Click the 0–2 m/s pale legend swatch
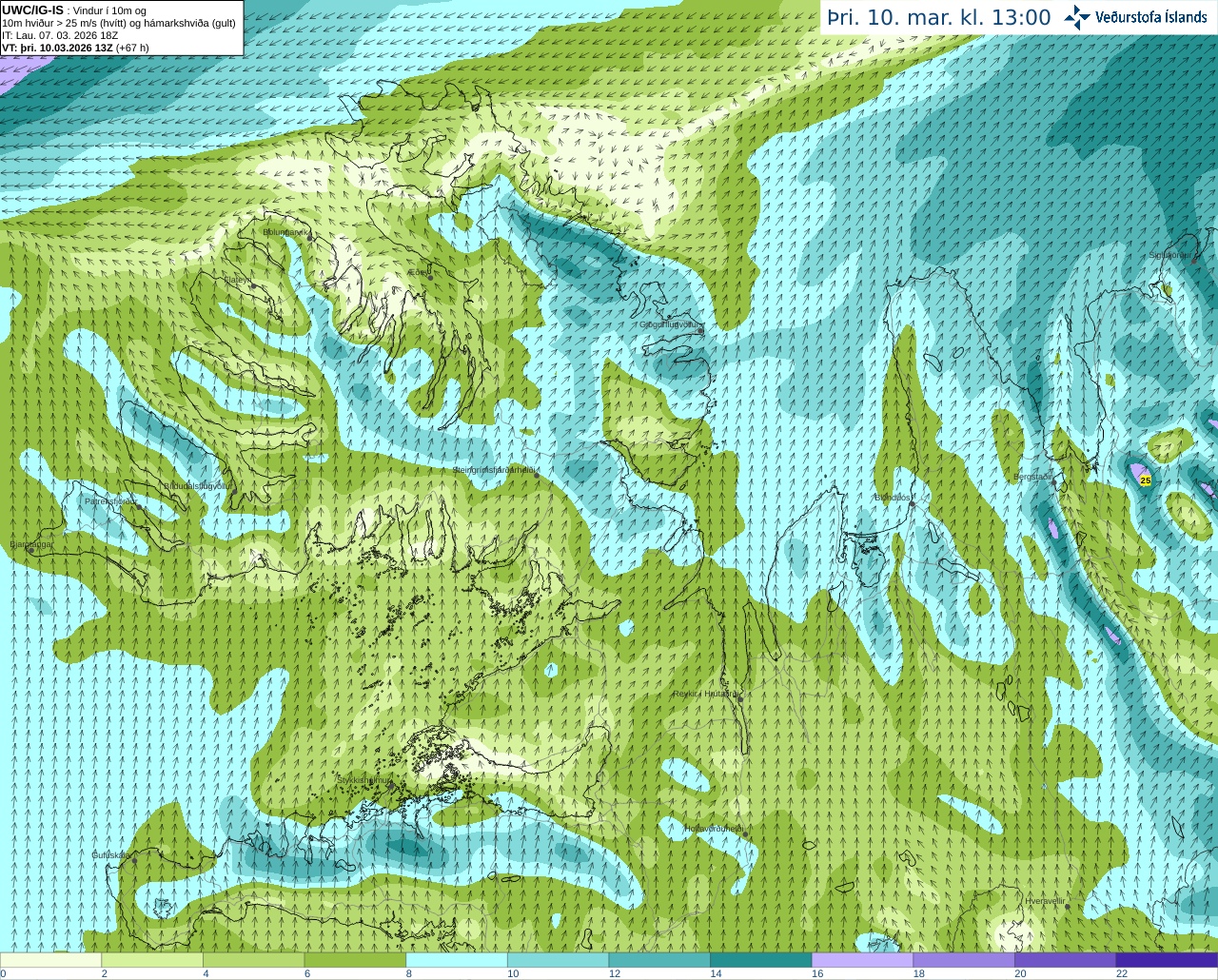Screen dimensions: 1218x980 pos(50,959)
